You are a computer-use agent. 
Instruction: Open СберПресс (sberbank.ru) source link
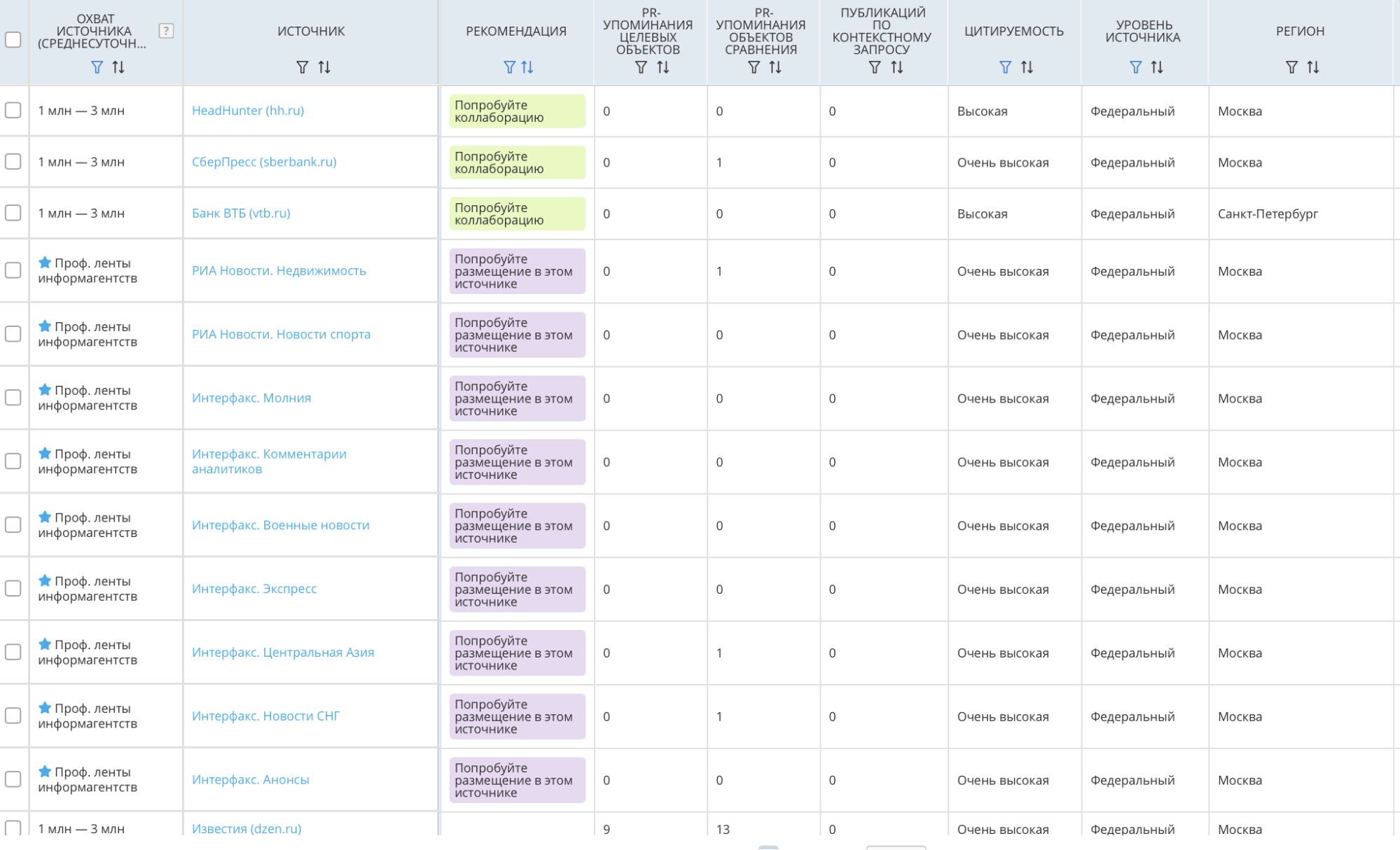click(x=264, y=162)
